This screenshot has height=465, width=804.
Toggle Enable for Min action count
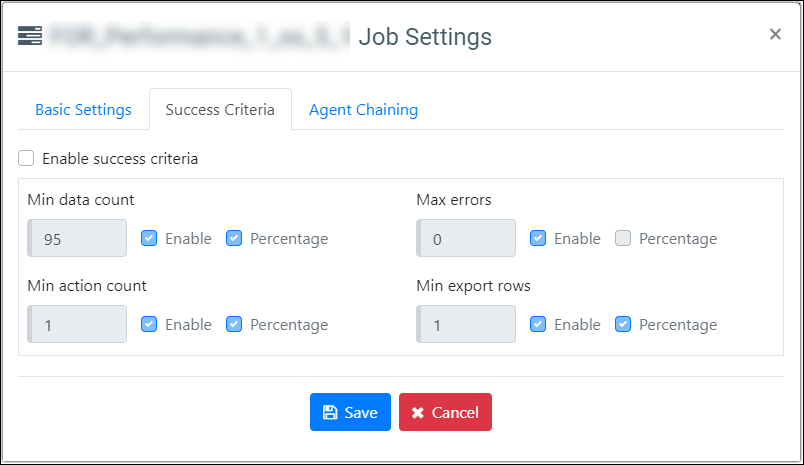[149, 324]
